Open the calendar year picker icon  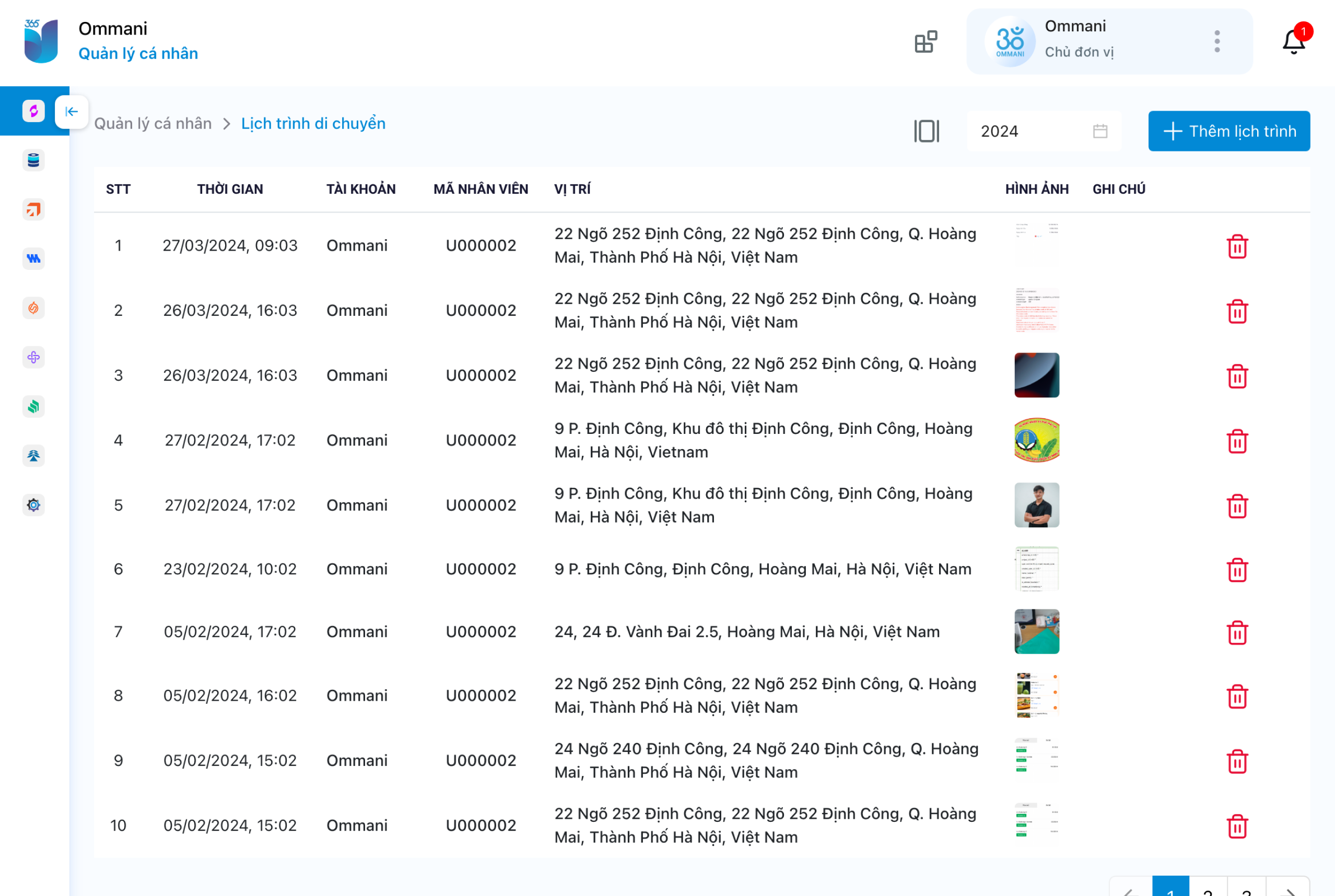1099,131
